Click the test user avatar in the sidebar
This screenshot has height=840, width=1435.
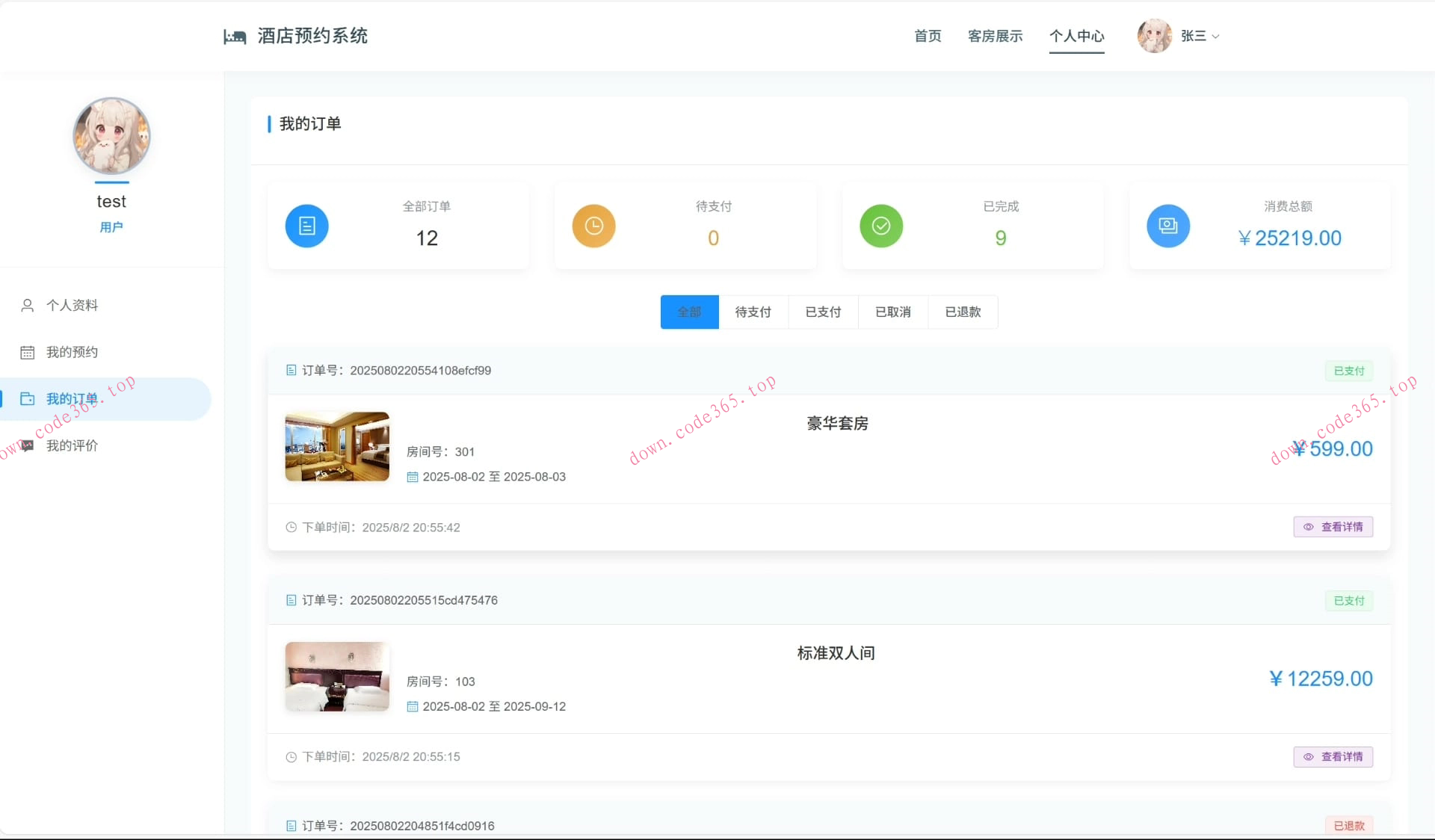(111, 136)
